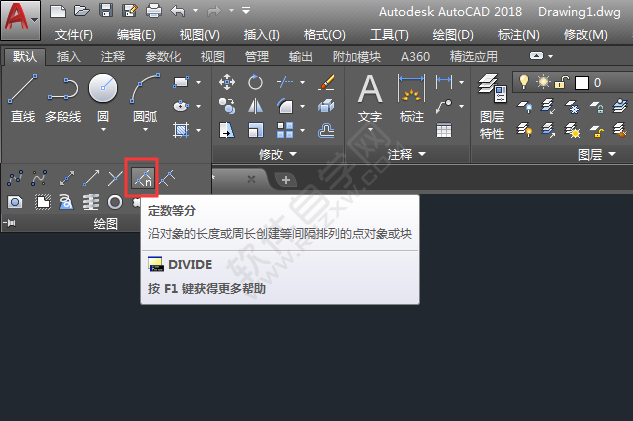
Task: Switch to the A360 ribbon tab
Action: tap(415, 57)
